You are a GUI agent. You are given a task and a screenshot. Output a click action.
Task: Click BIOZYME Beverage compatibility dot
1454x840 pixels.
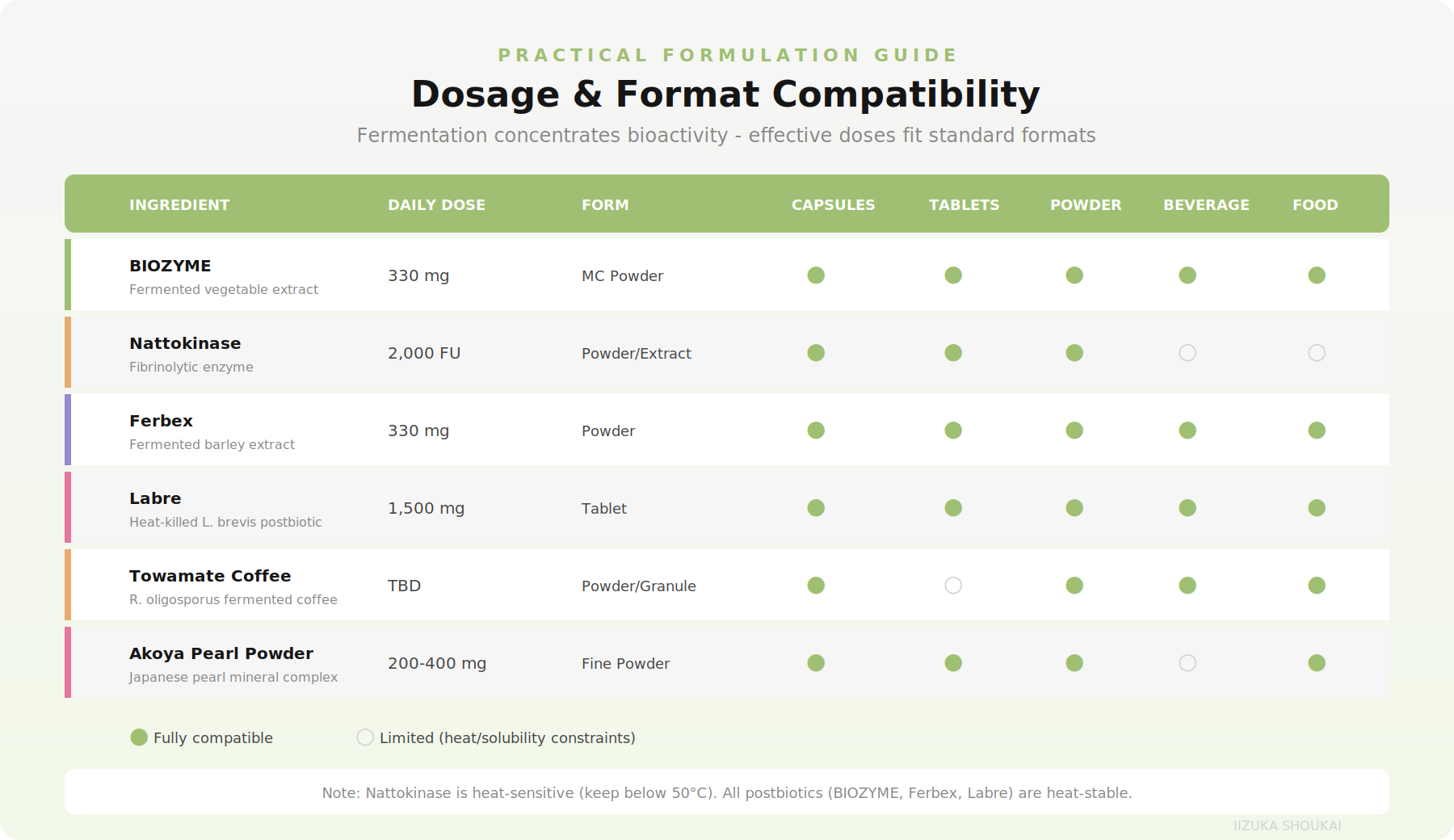[x=1187, y=275]
